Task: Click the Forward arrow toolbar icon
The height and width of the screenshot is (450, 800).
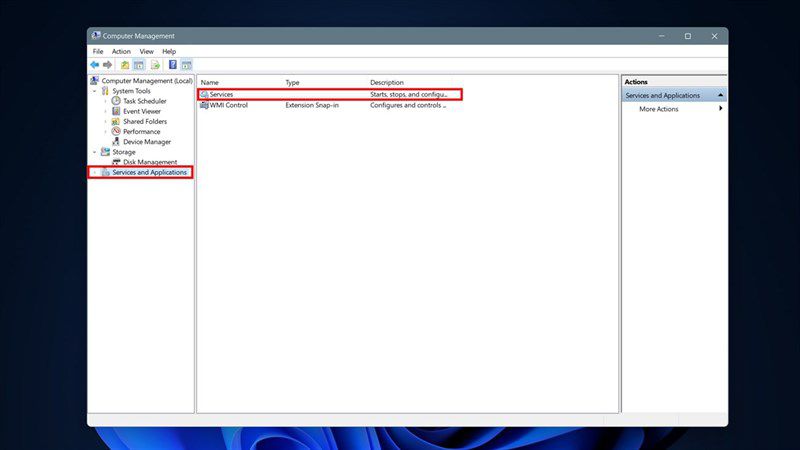Action: coord(107,65)
